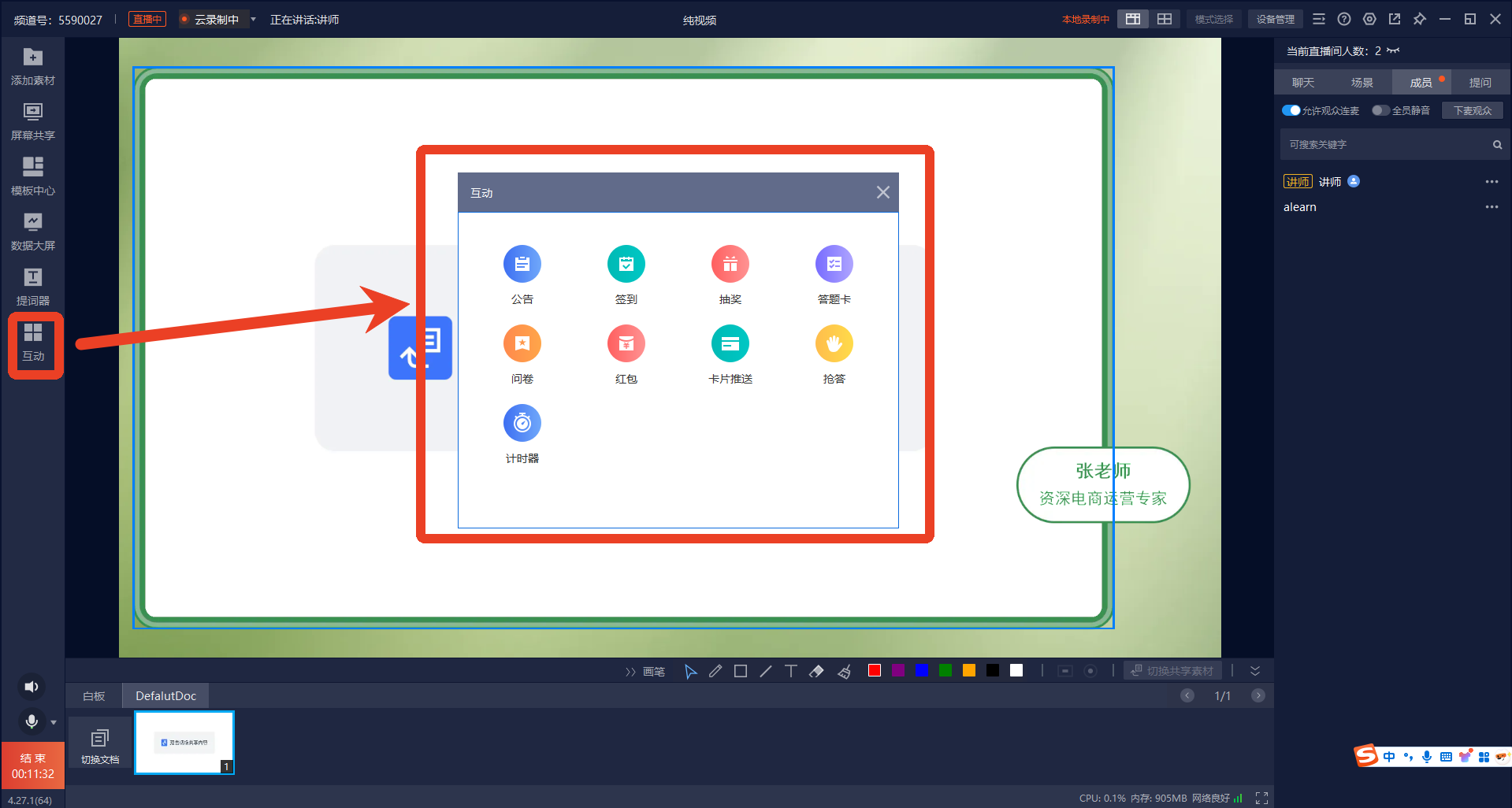Select the 签到 sign-in icon
This screenshot has height=808, width=1512.
click(626, 265)
